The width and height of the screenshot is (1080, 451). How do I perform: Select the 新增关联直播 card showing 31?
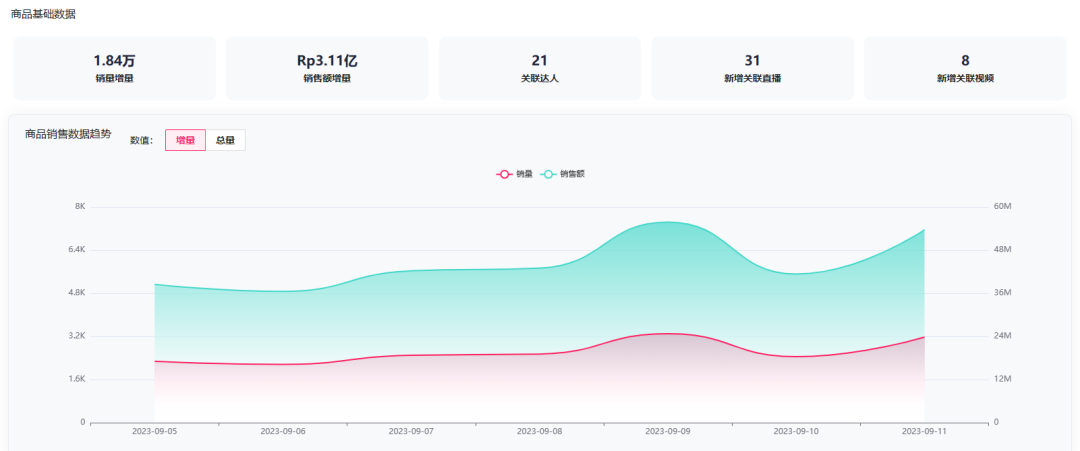(x=752, y=68)
